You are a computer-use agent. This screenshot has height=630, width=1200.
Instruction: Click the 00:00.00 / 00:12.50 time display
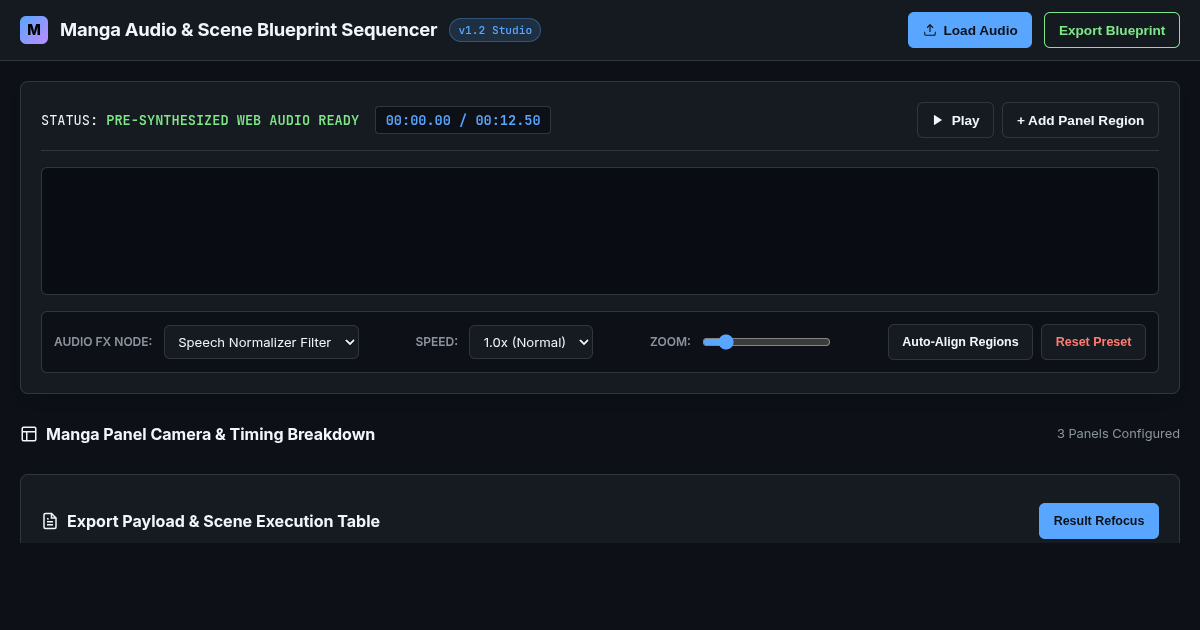[463, 120]
